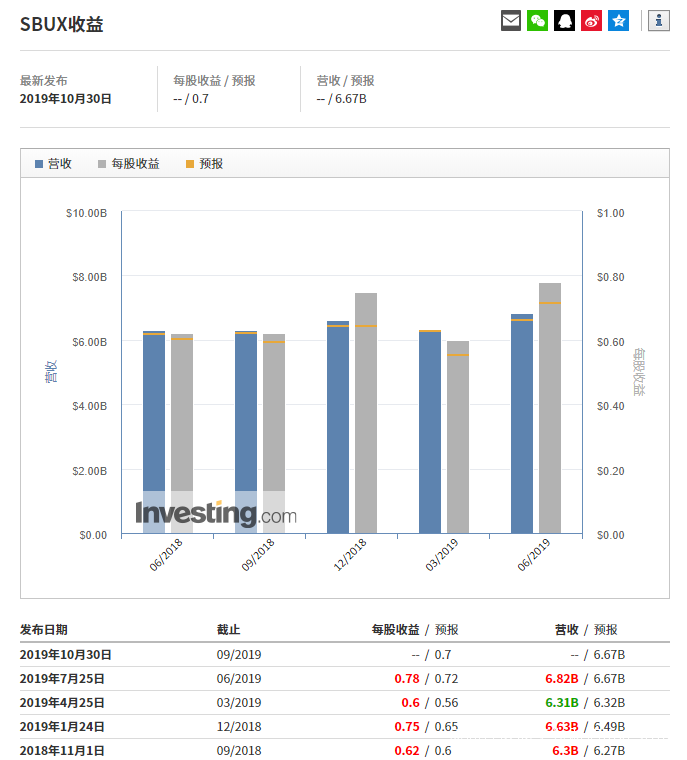
Task: Select the 12/2018 gray EPS bar
Action: [x=366, y=413]
